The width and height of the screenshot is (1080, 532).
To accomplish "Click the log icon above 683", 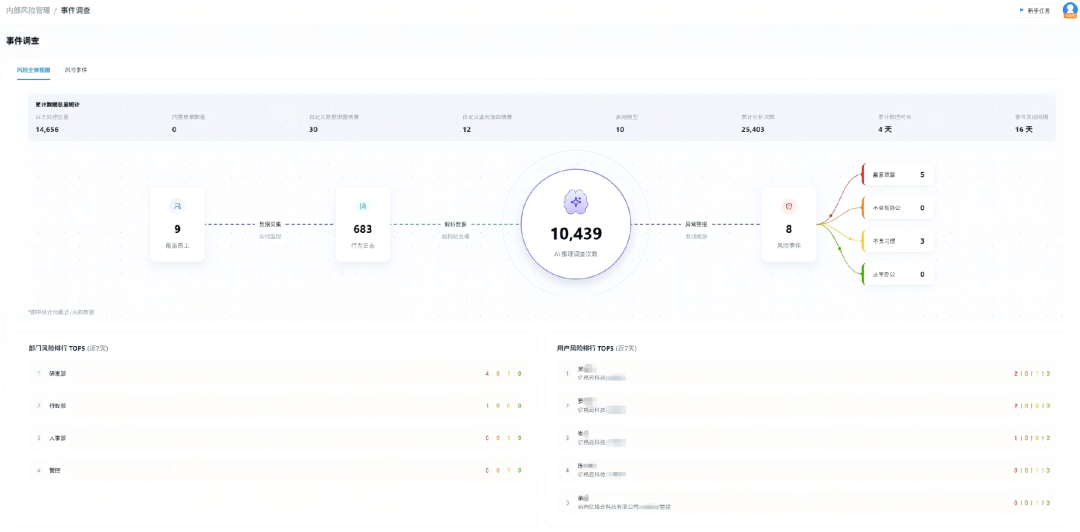I will point(362,205).
